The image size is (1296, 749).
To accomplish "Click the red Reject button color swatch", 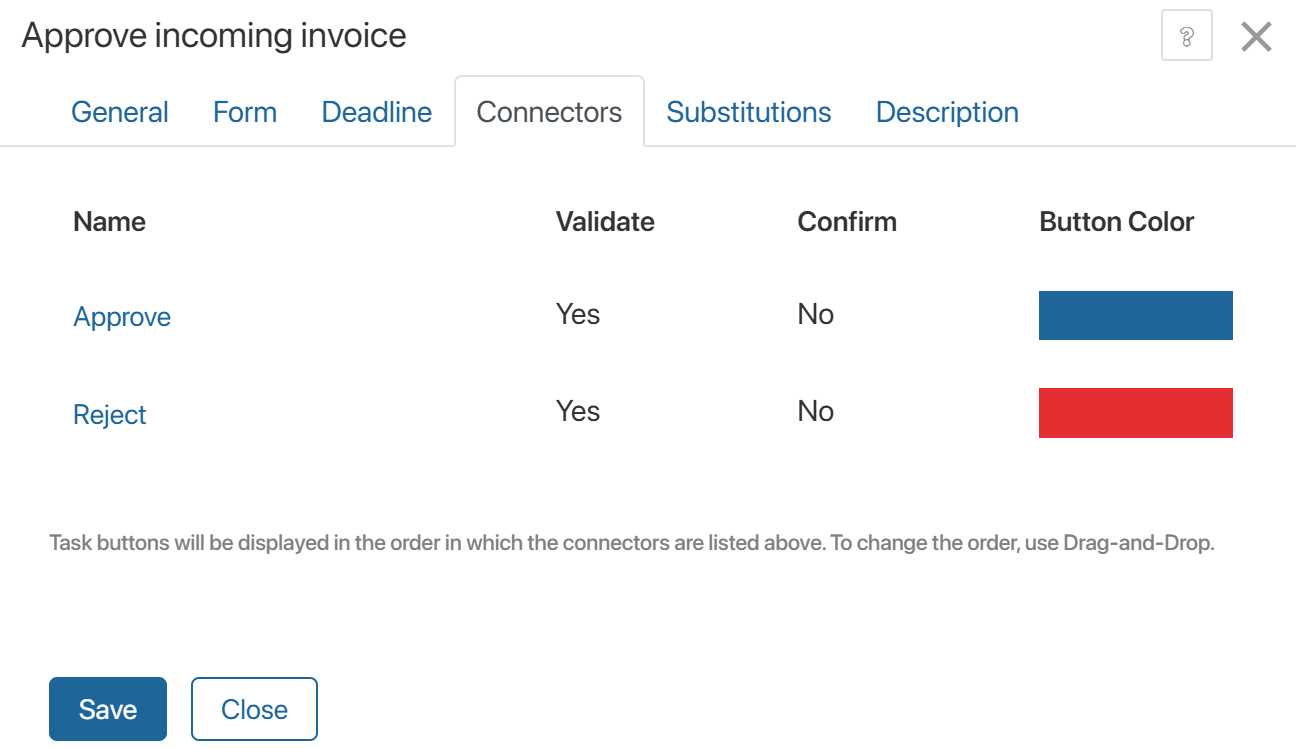I will tap(1135, 413).
